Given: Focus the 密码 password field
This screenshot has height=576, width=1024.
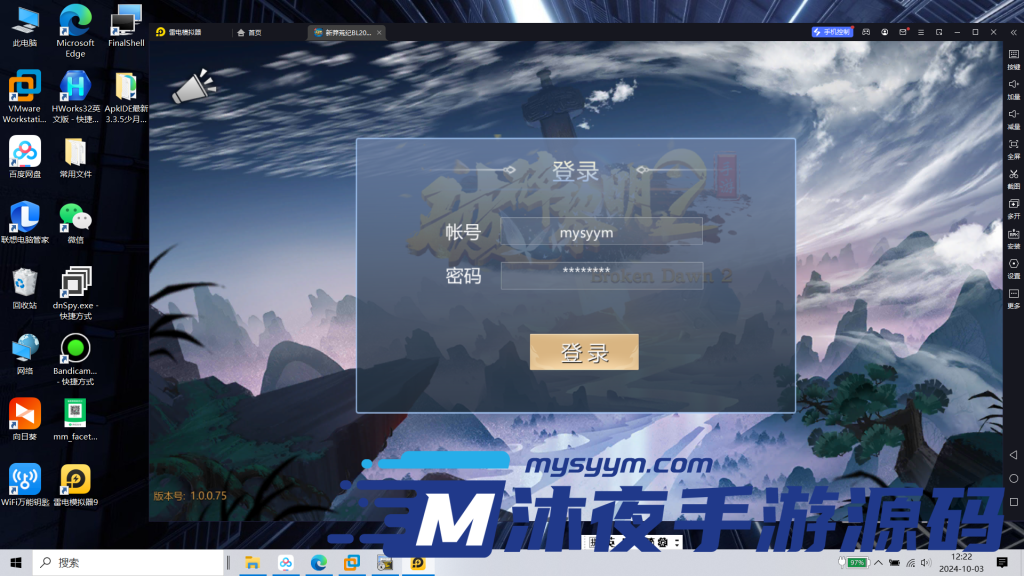Looking at the screenshot, I should click(x=601, y=275).
